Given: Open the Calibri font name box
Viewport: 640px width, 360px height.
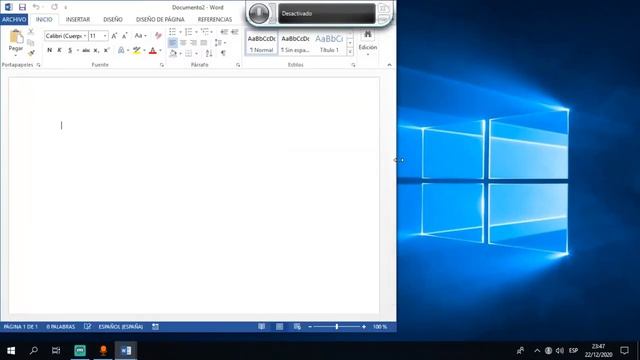Looking at the screenshot, I should 66,36.
